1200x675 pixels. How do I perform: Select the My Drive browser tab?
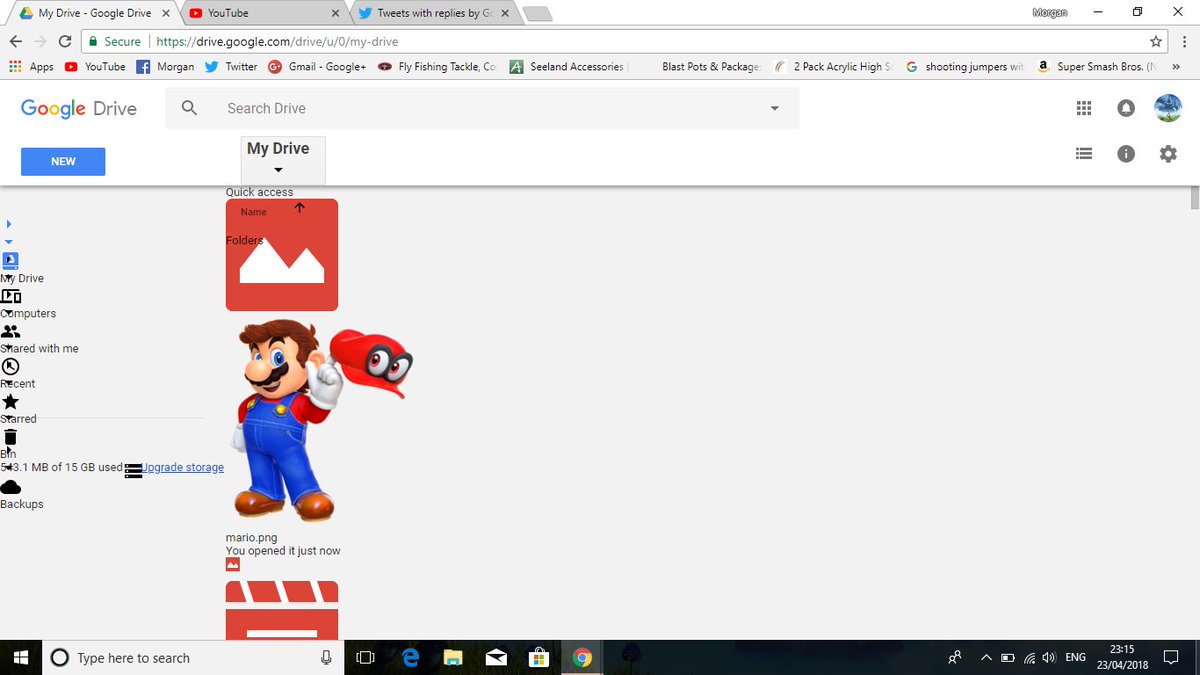(93, 13)
